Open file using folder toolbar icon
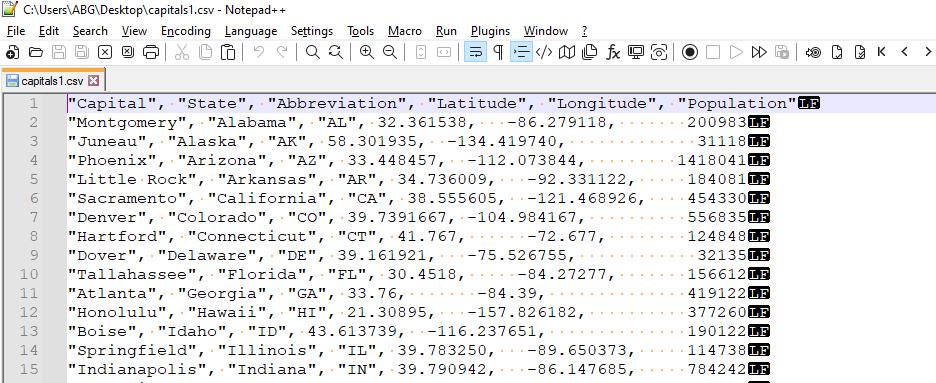Image resolution: width=936 pixels, height=383 pixels. point(36,52)
